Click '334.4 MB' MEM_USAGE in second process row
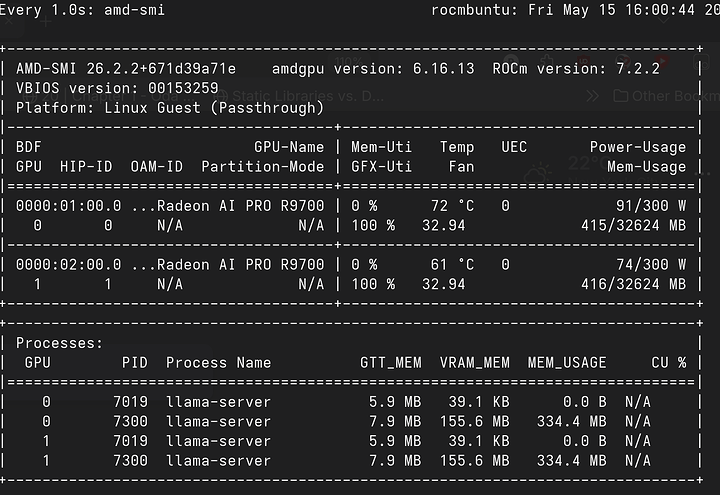720x495 pixels. pos(572,422)
